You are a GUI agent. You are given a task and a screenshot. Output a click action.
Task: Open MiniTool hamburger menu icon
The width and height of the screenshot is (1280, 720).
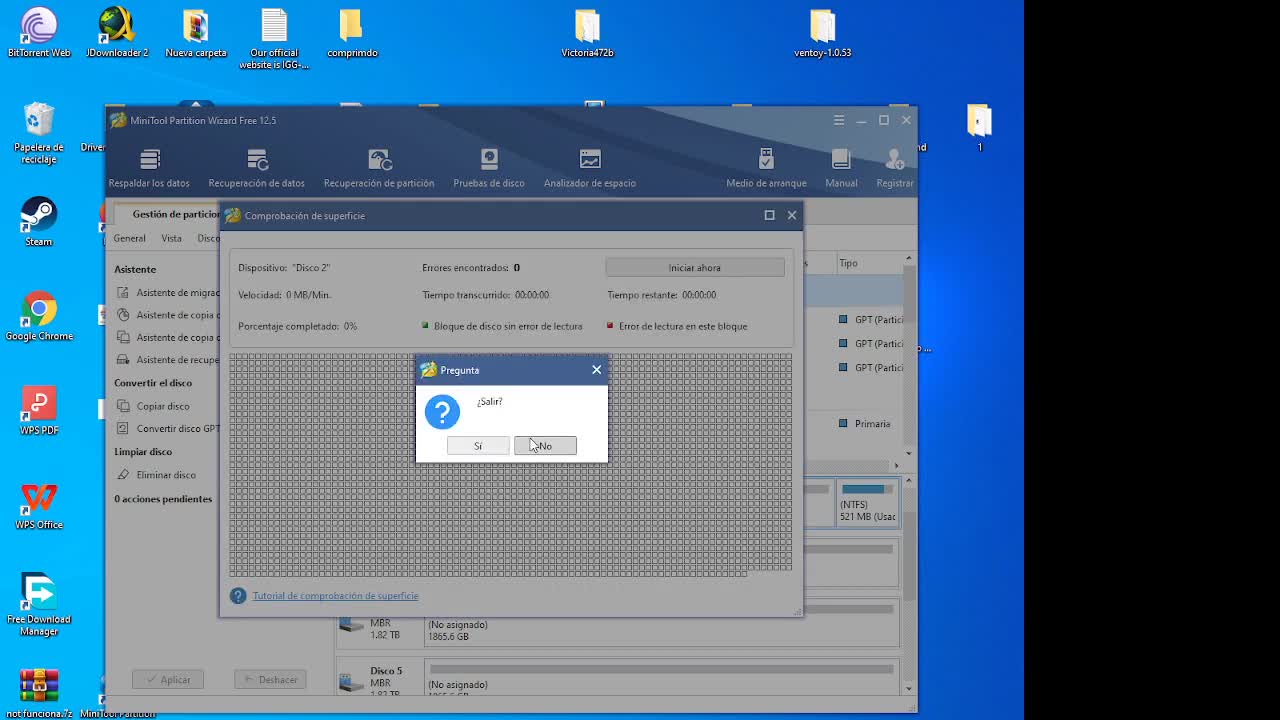tap(839, 120)
